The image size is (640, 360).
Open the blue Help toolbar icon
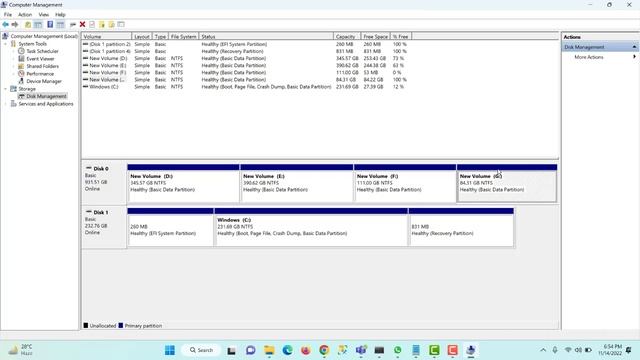(x=50, y=24)
